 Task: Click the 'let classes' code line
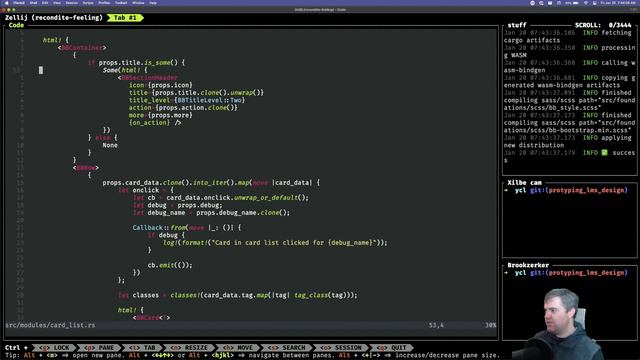coord(238,295)
